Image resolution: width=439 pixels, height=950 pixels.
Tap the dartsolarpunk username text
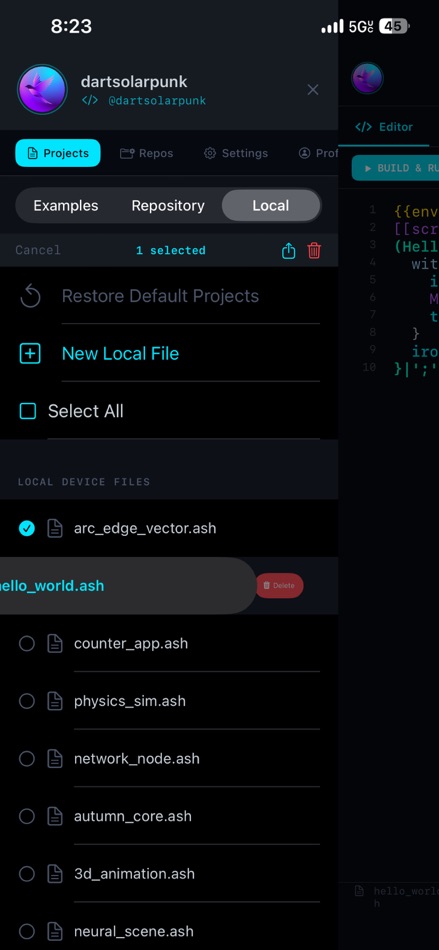pos(134,82)
